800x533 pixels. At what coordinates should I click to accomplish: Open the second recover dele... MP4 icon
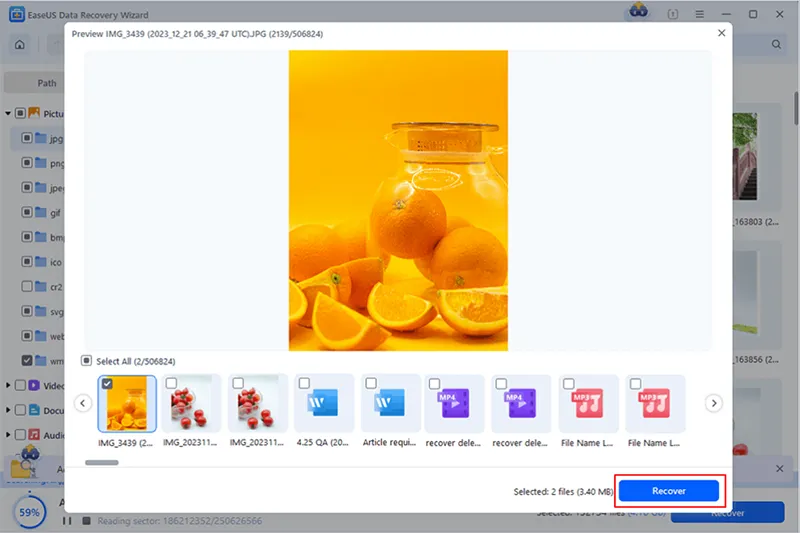point(521,403)
